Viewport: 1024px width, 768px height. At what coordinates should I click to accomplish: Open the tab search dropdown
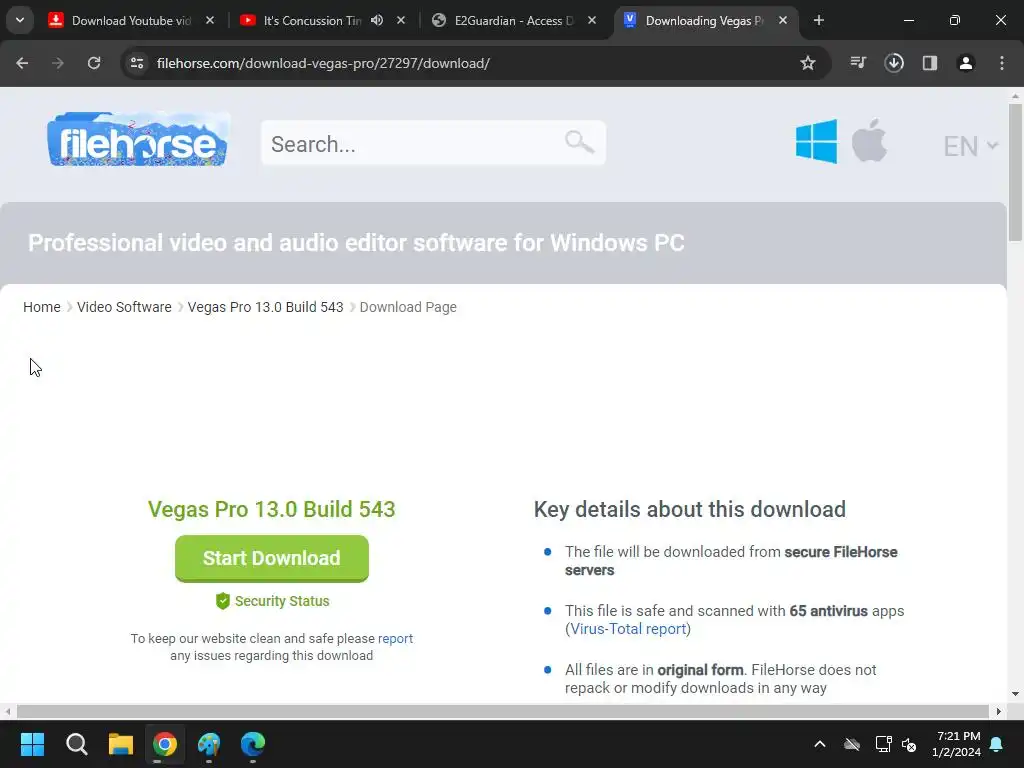(20, 20)
